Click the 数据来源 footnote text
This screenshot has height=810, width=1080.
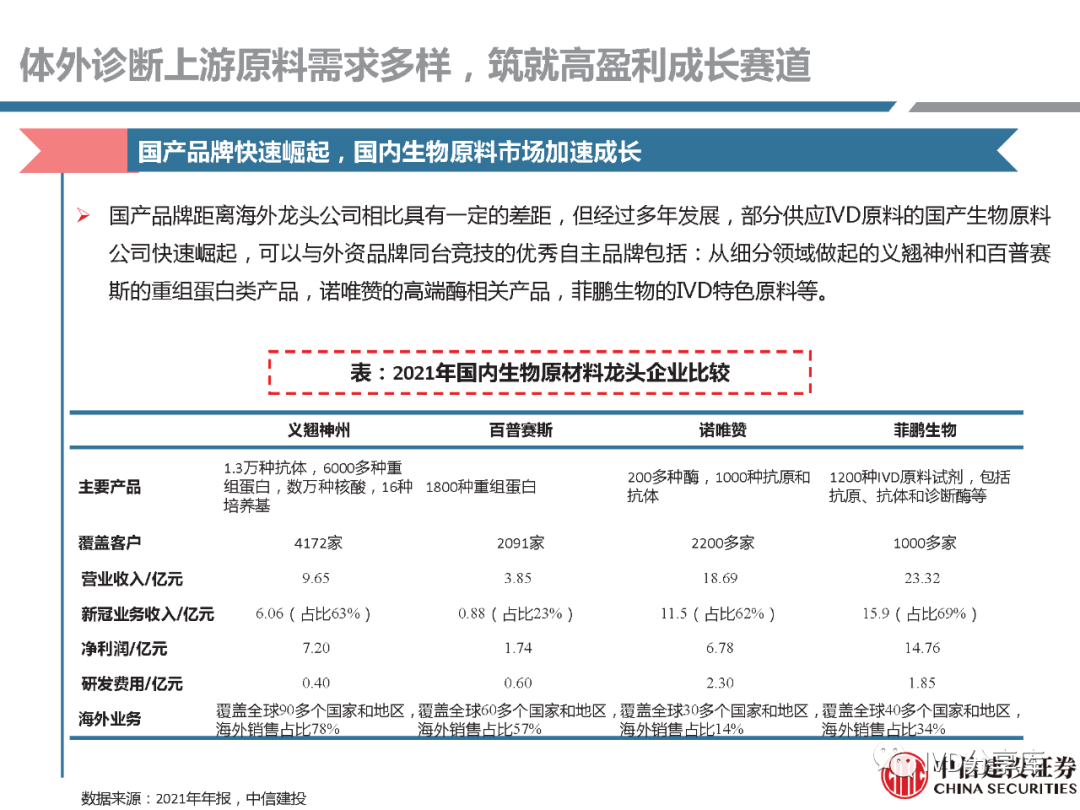(193, 797)
